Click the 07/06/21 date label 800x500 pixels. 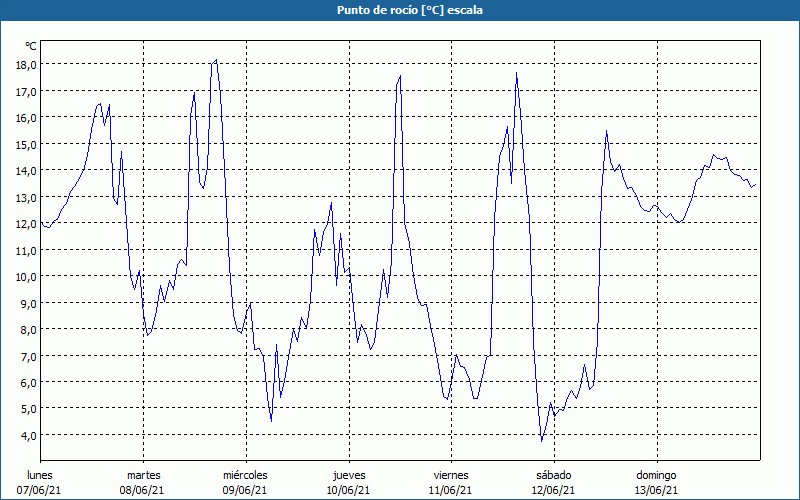pos(39,490)
